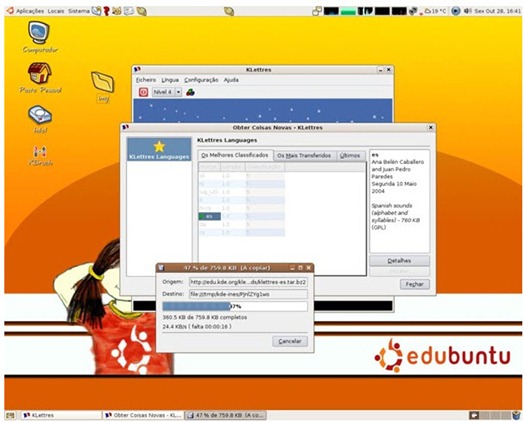
Task: Click the weather 19 °C applet
Action: pyautogui.click(x=435, y=11)
